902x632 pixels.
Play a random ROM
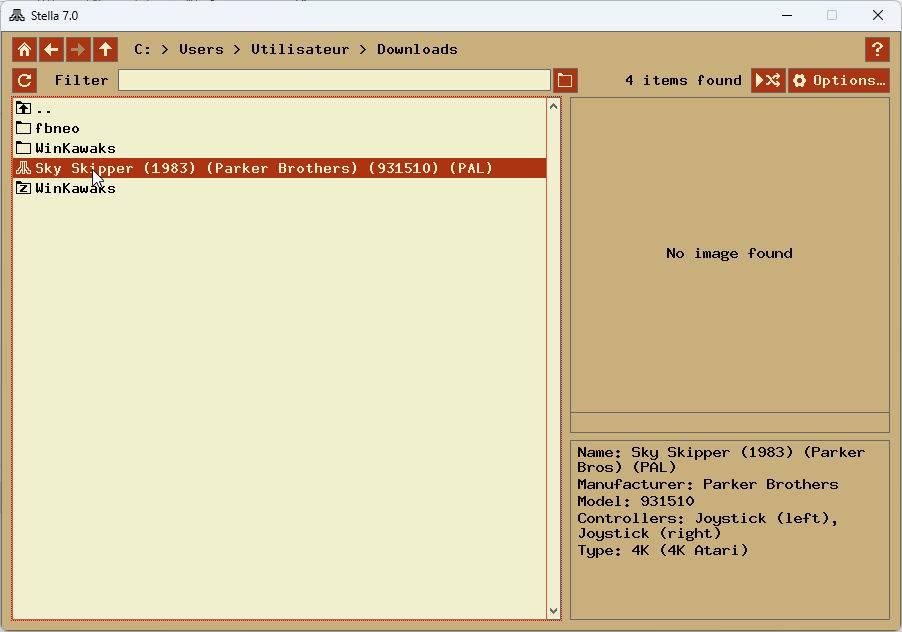click(768, 81)
